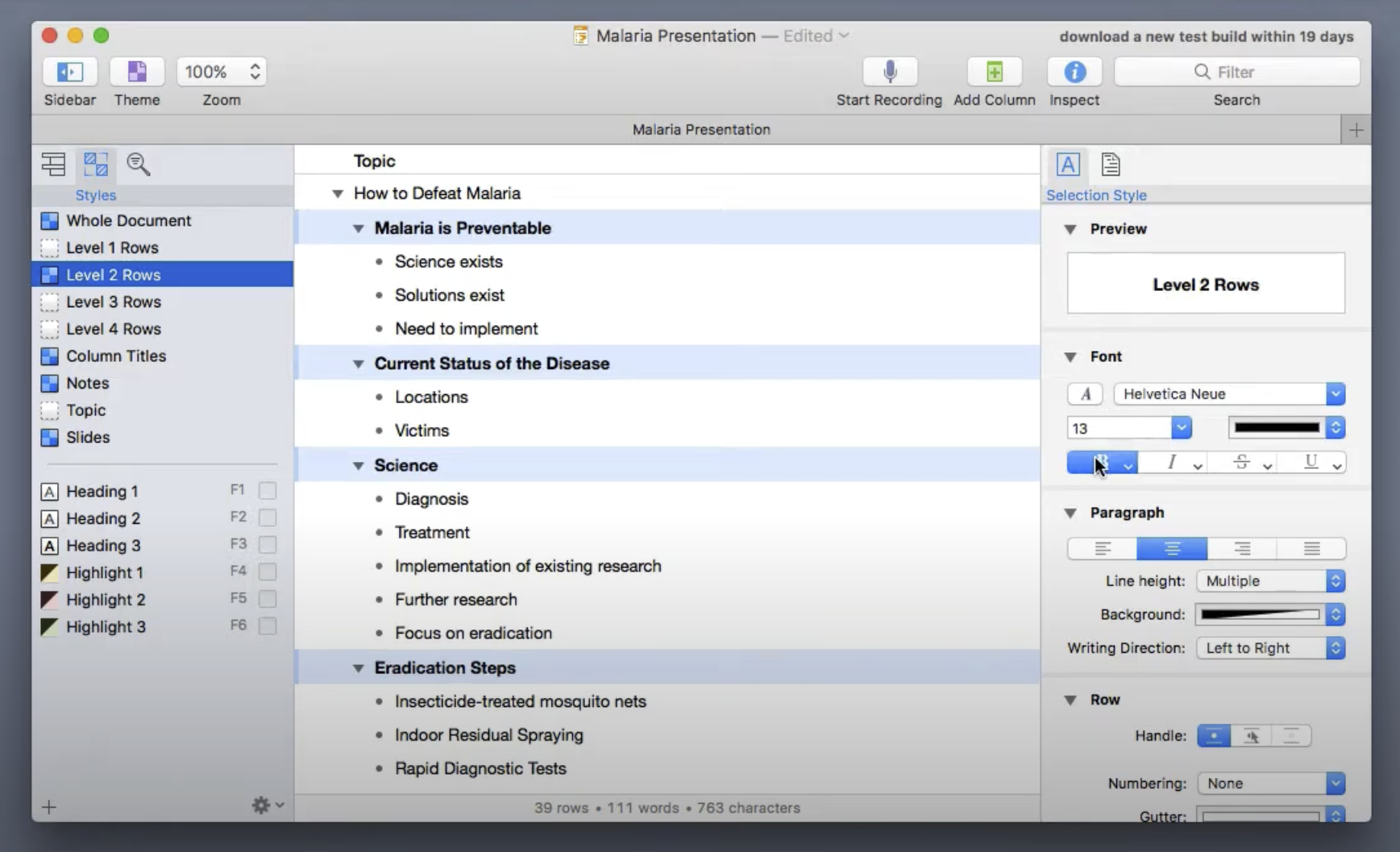
Task: Collapse the How to Defeat Malaria row
Action: [x=338, y=193]
